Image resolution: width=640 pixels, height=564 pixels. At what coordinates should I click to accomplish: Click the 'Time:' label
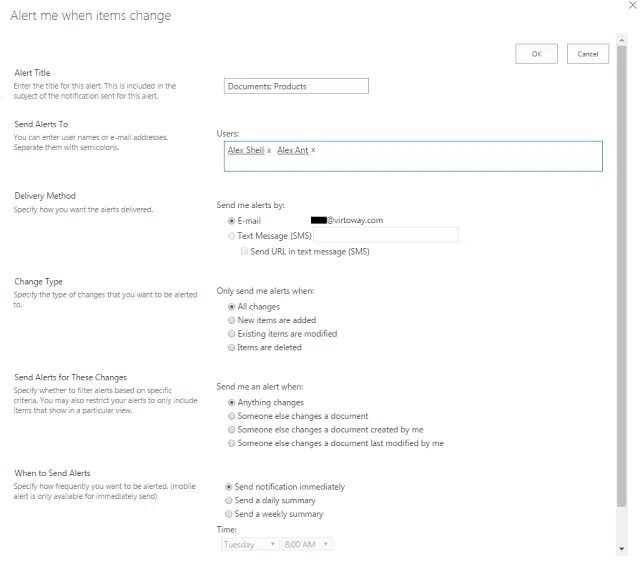[227, 530]
